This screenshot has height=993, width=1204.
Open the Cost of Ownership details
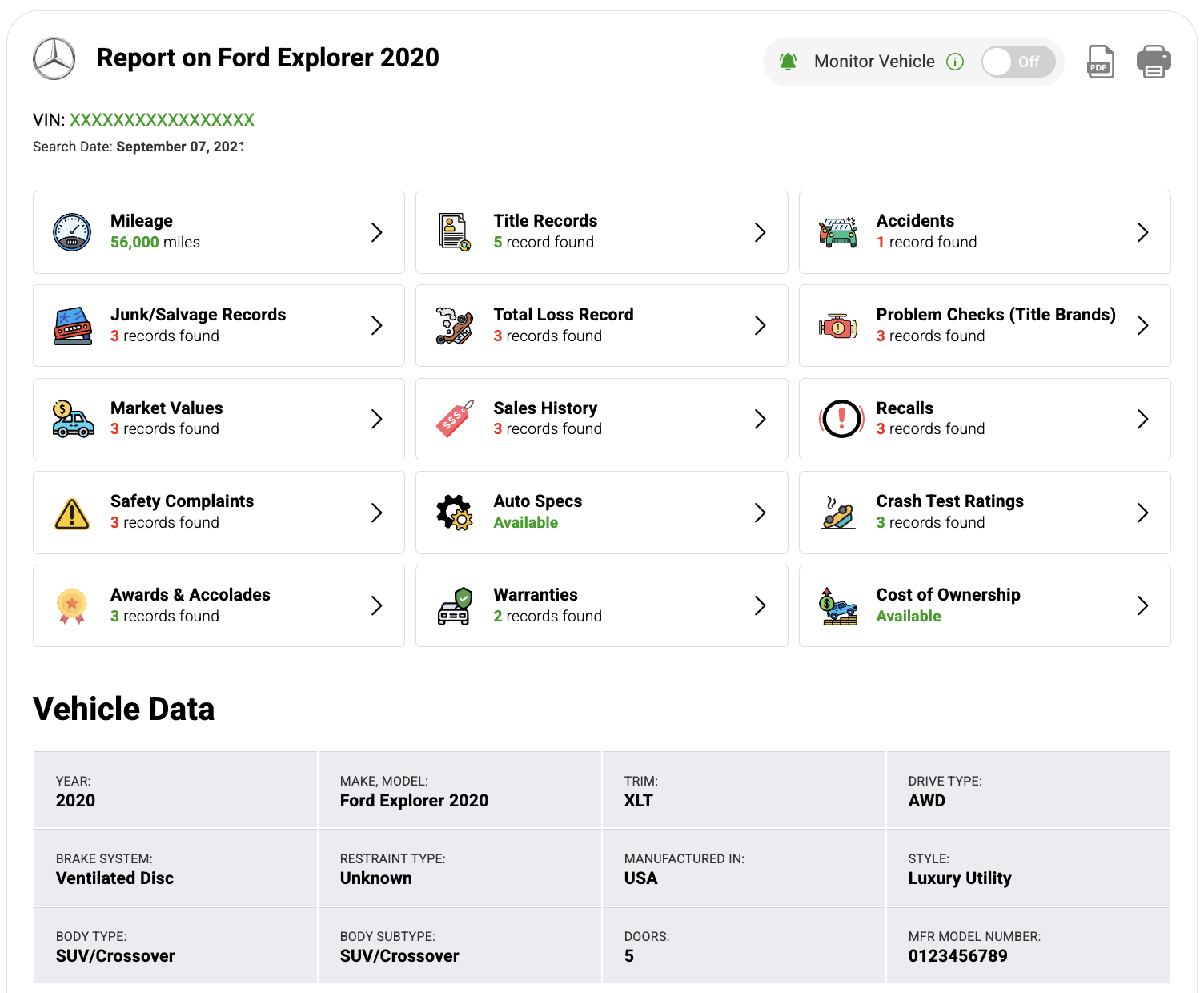tap(1143, 605)
